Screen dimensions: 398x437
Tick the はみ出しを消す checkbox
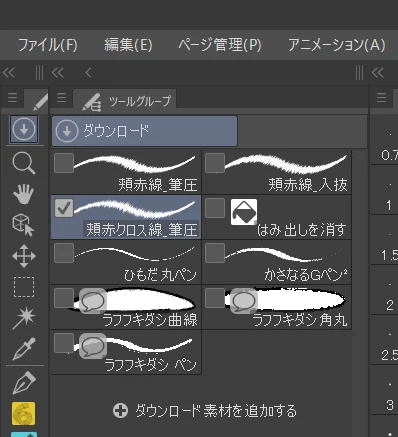pos(215,208)
